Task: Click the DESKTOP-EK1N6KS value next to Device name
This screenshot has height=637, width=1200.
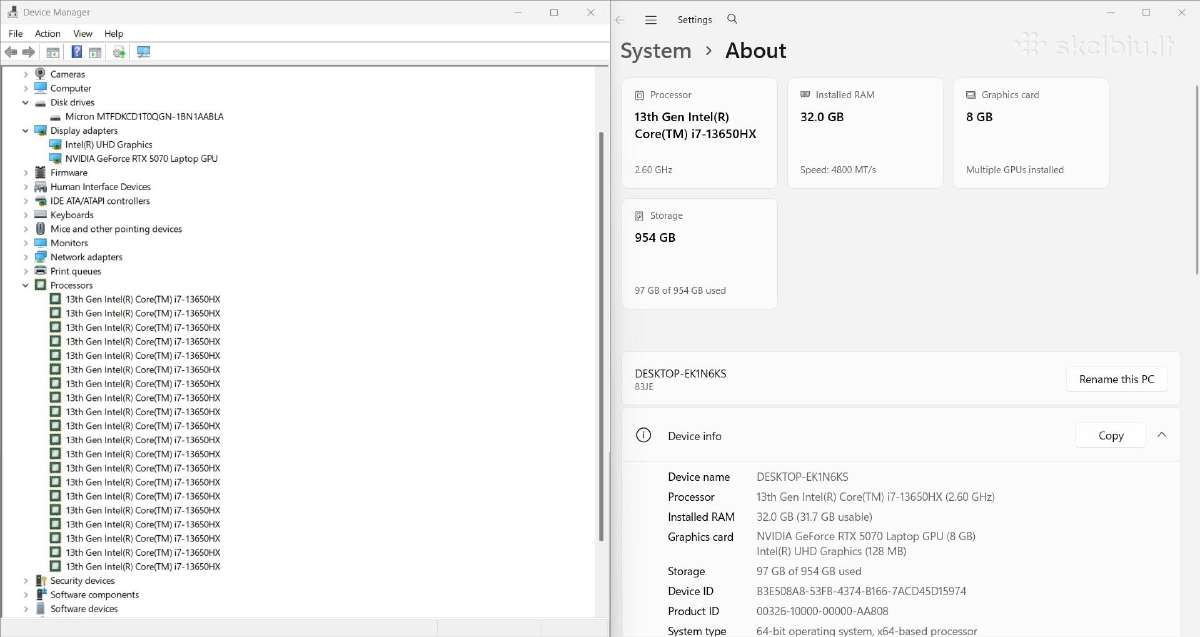Action: (x=802, y=477)
